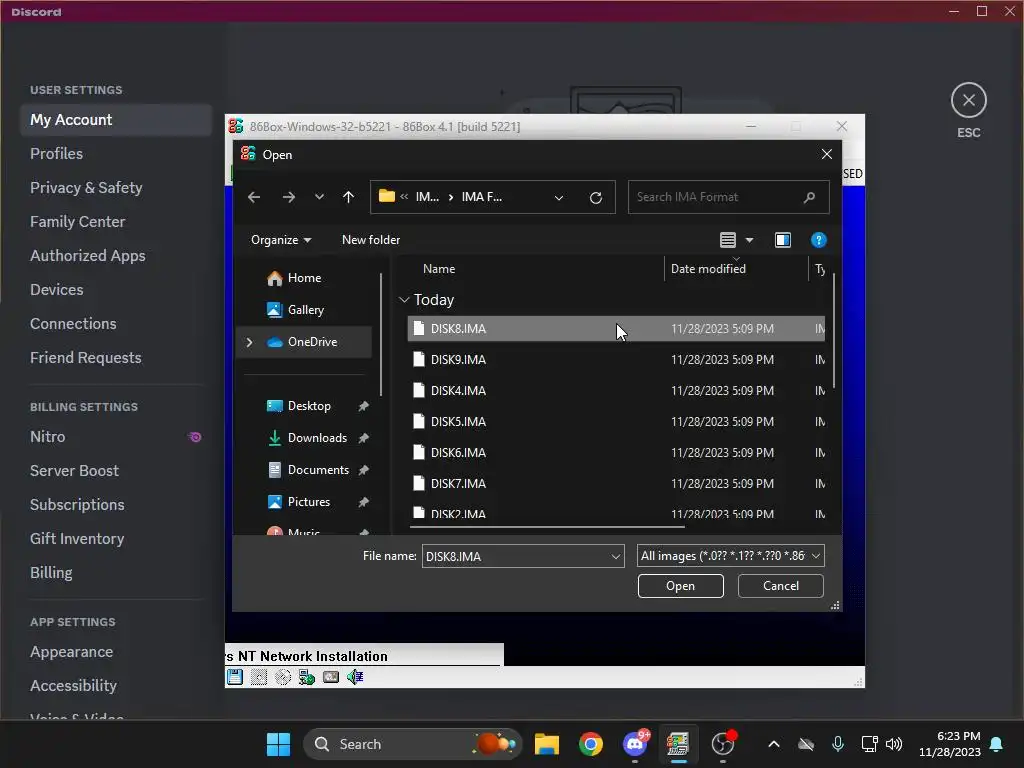1024x768 pixels.
Task: Select Gallery in the navigation pane
Action: (x=305, y=310)
